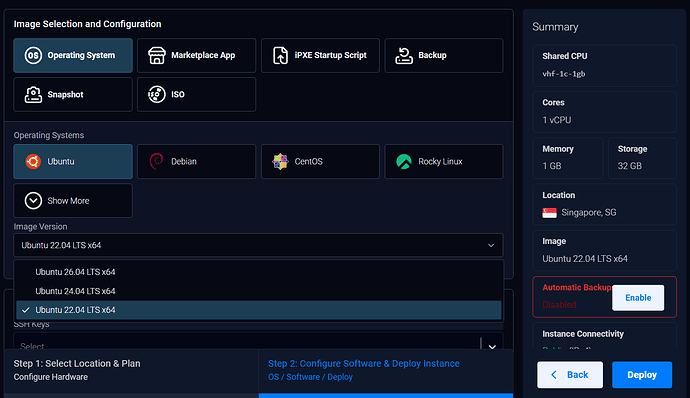Click the Rocky Linux logo icon
This screenshot has width=690, height=398.
pyautogui.click(x=404, y=162)
